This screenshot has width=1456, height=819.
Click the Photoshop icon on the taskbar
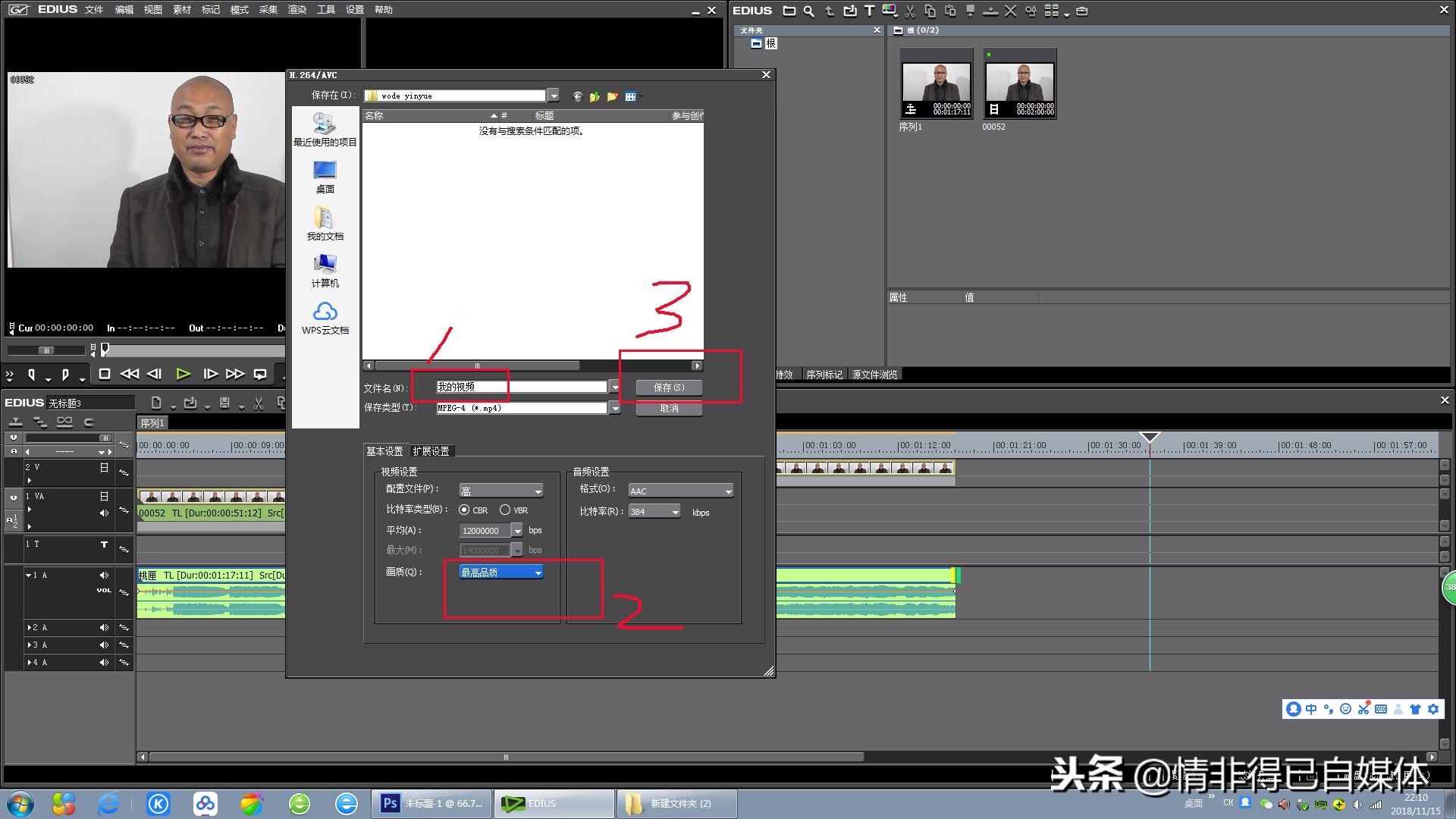pyautogui.click(x=391, y=803)
